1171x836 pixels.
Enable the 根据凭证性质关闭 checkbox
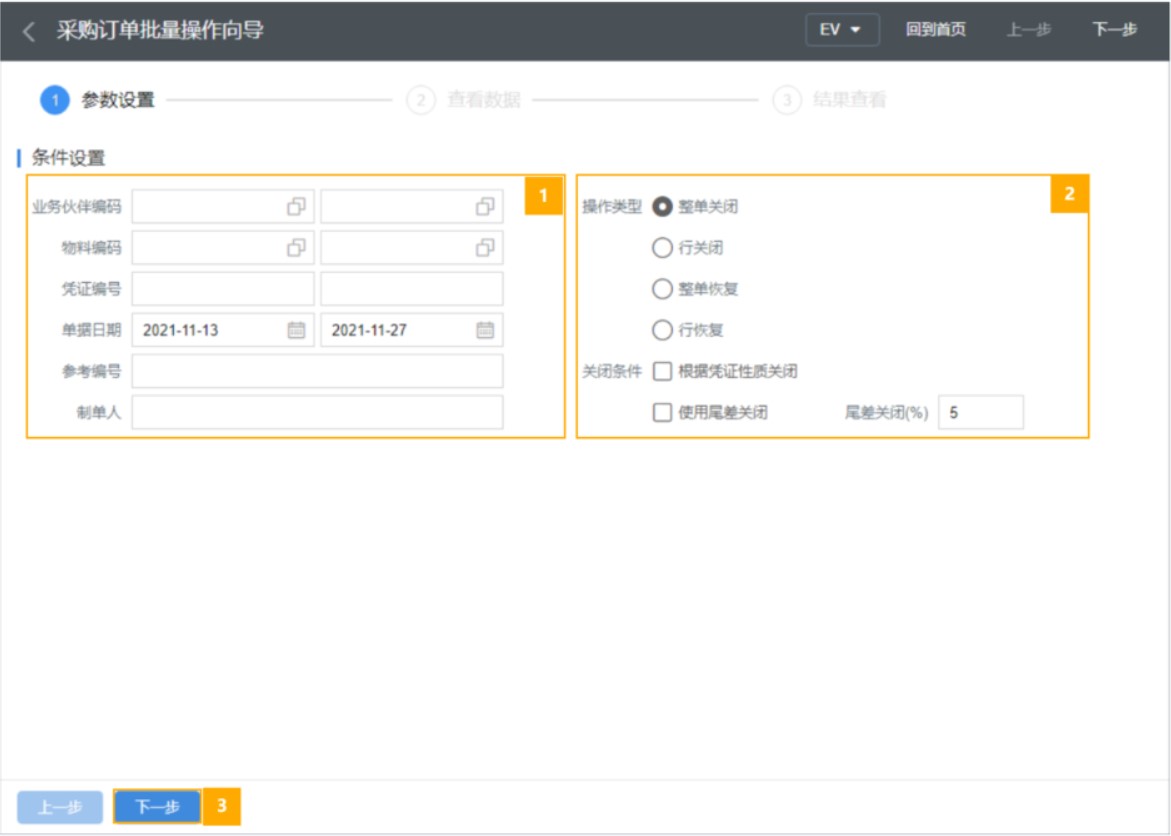pos(662,371)
